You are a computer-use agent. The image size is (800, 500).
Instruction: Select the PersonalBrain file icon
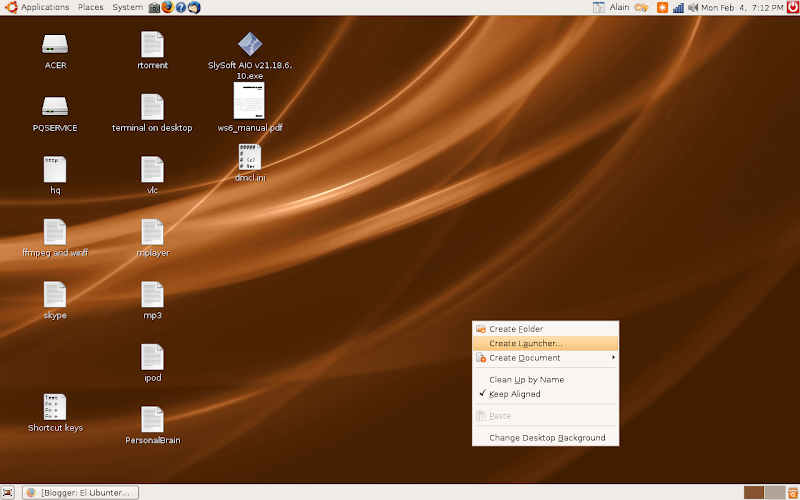[x=153, y=419]
